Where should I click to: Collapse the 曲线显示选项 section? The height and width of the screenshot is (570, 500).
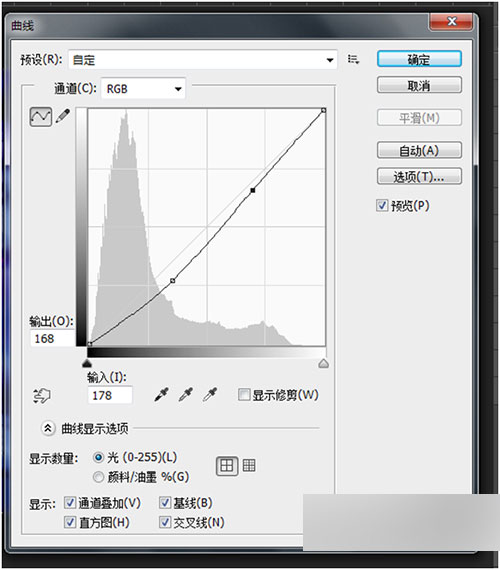click(48, 428)
